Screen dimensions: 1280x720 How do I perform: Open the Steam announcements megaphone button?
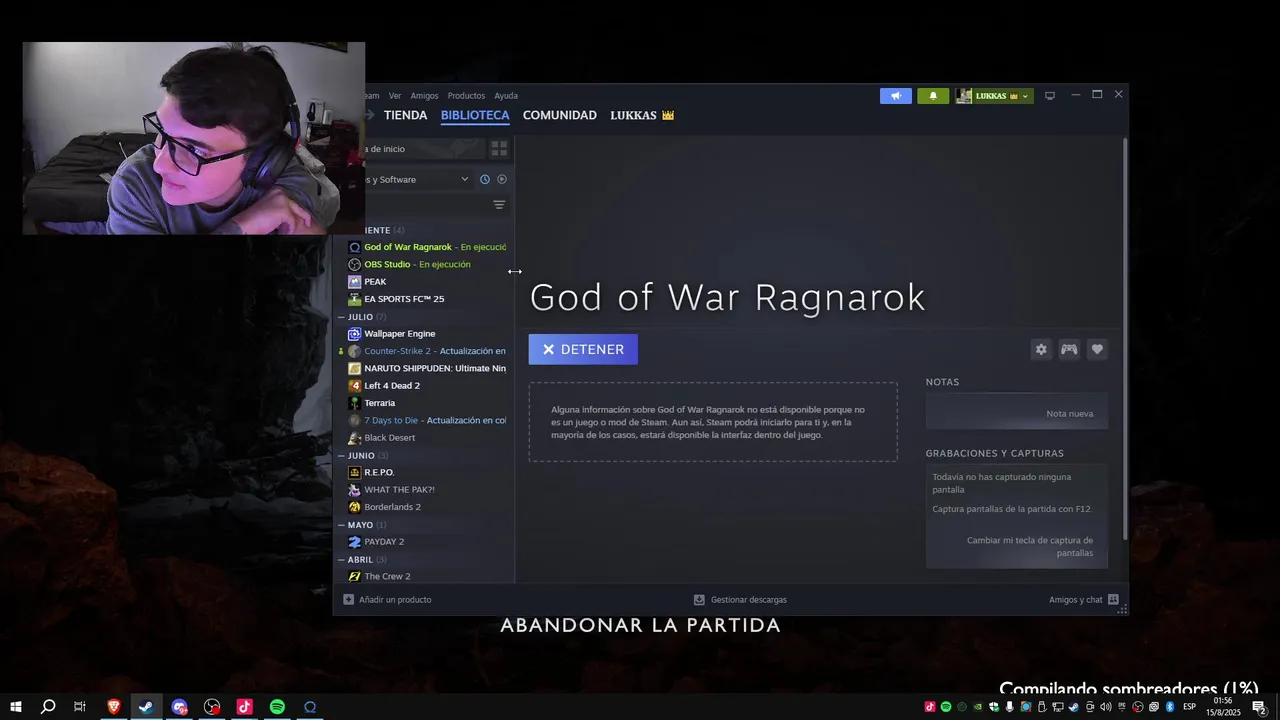tap(895, 96)
